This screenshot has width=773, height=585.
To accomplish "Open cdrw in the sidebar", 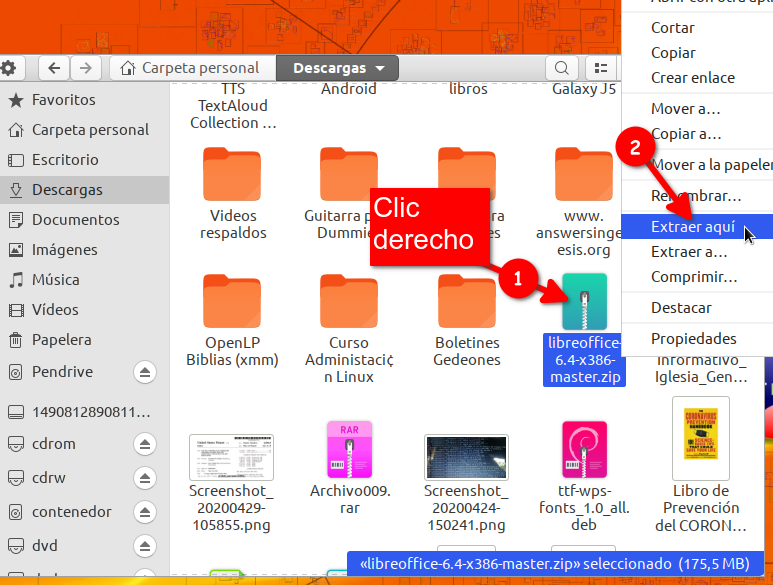I will click(48, 478).
